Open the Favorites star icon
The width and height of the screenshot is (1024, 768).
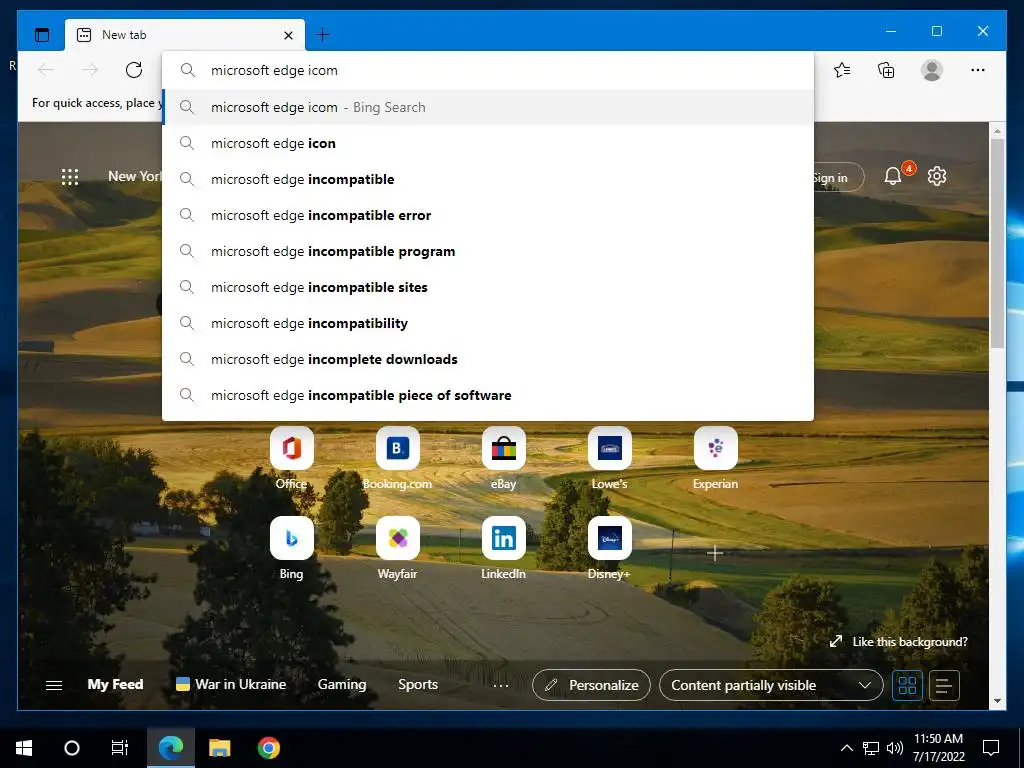click(842, 70)
